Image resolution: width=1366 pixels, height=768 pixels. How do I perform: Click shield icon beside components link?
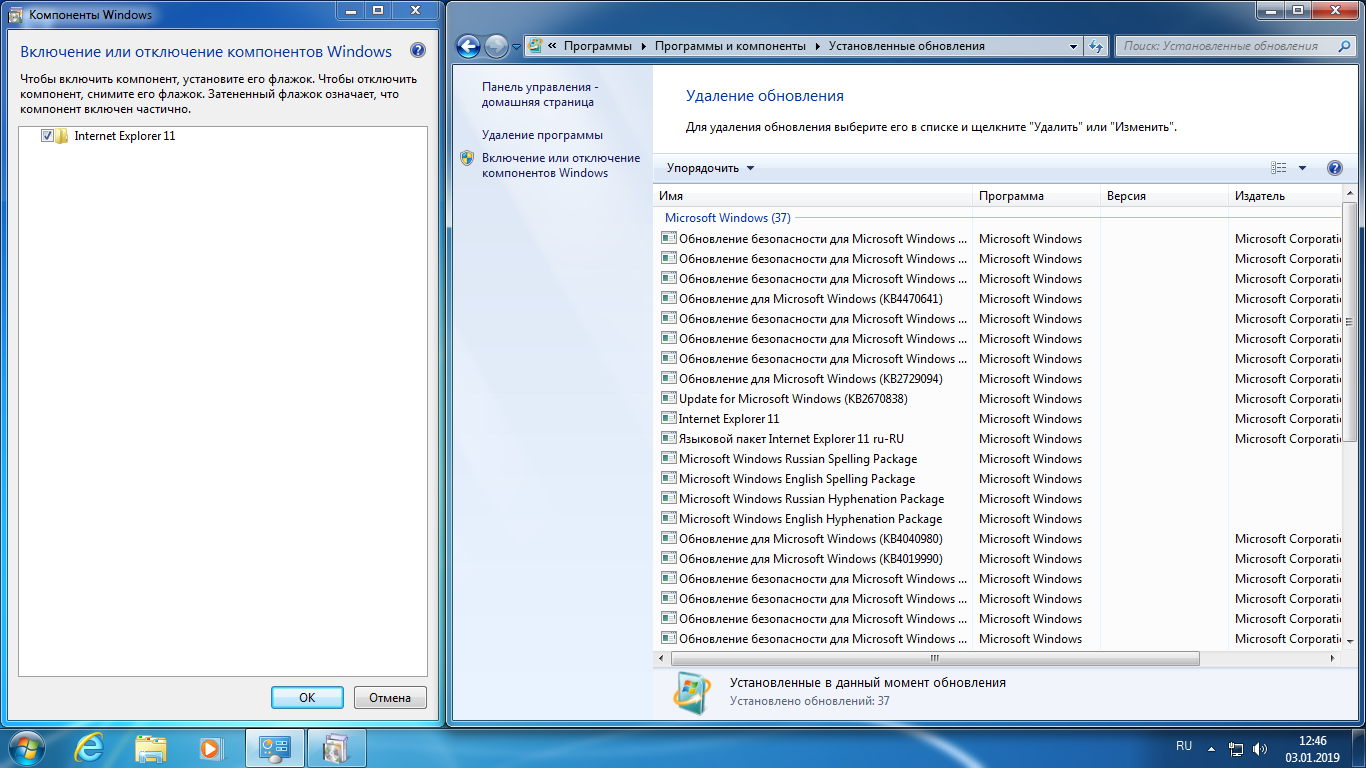467,158
